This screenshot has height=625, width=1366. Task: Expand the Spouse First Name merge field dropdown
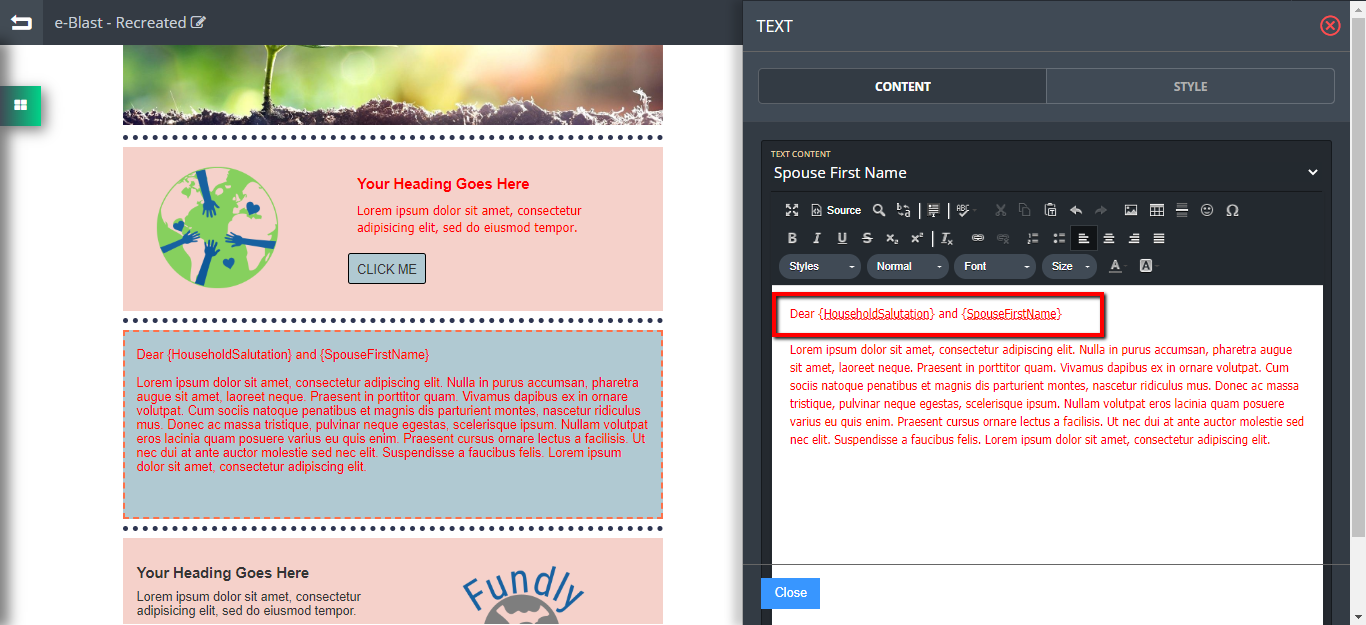1046,173
